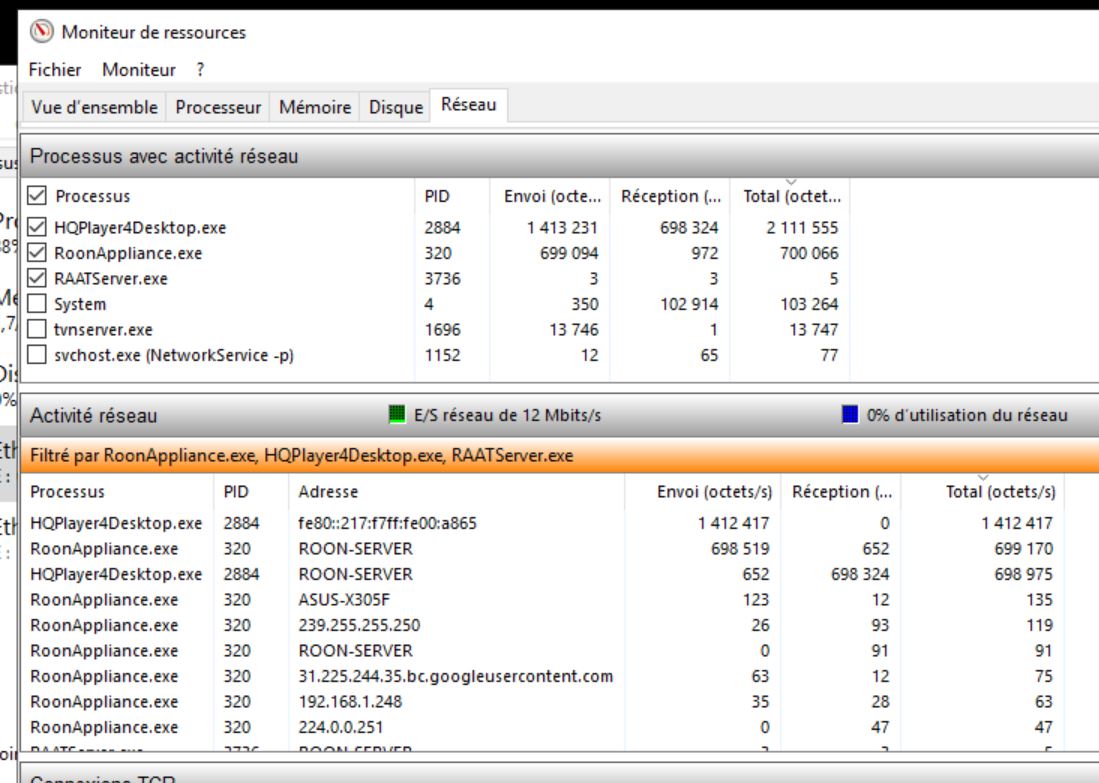The height and width of the screenshot is (783, 1099).
Task: Sort top table by PID column
Action: point(452,196)
